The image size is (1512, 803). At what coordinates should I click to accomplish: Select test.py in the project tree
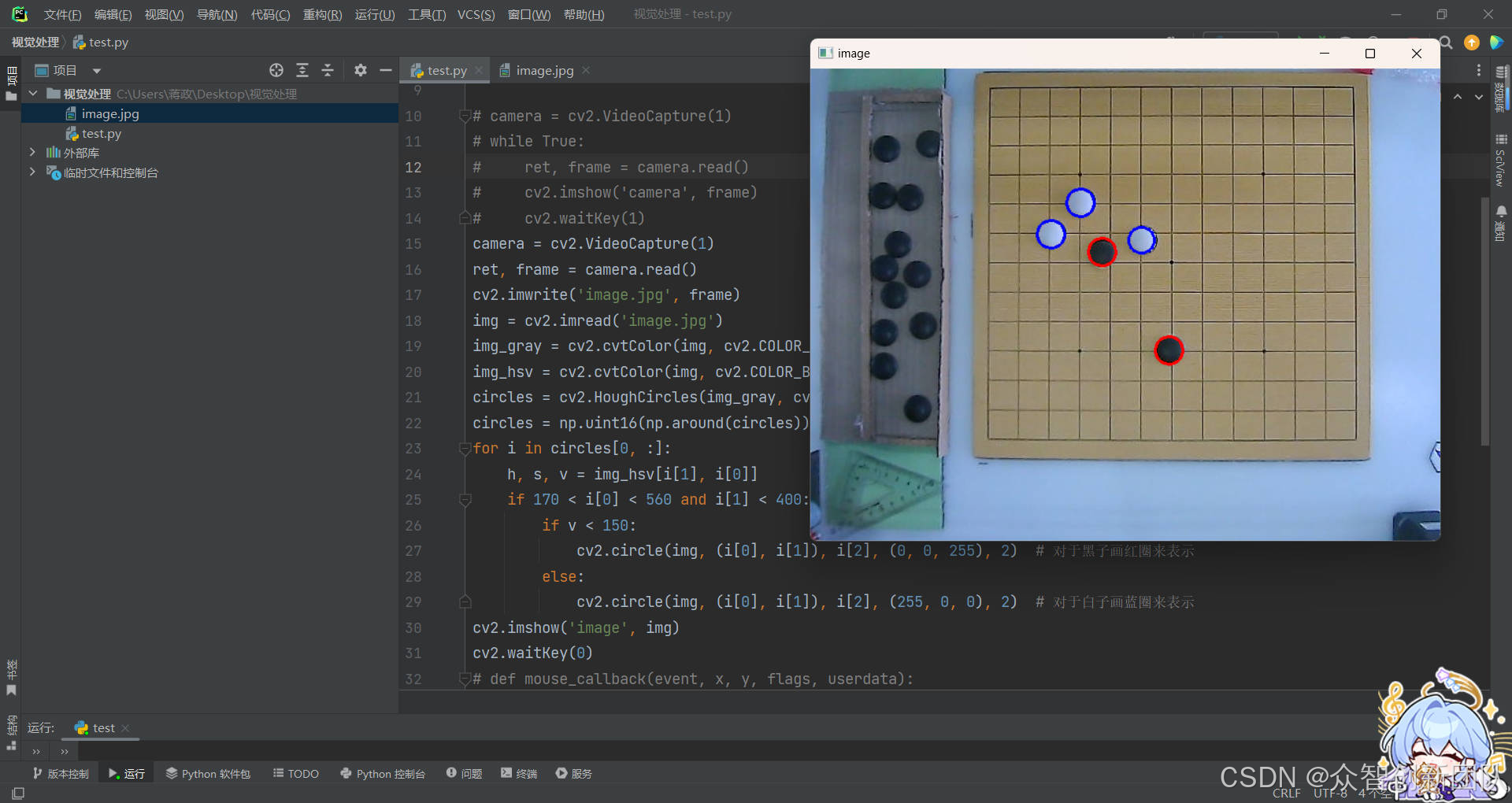pyautogui.click(x=101, y=133)
